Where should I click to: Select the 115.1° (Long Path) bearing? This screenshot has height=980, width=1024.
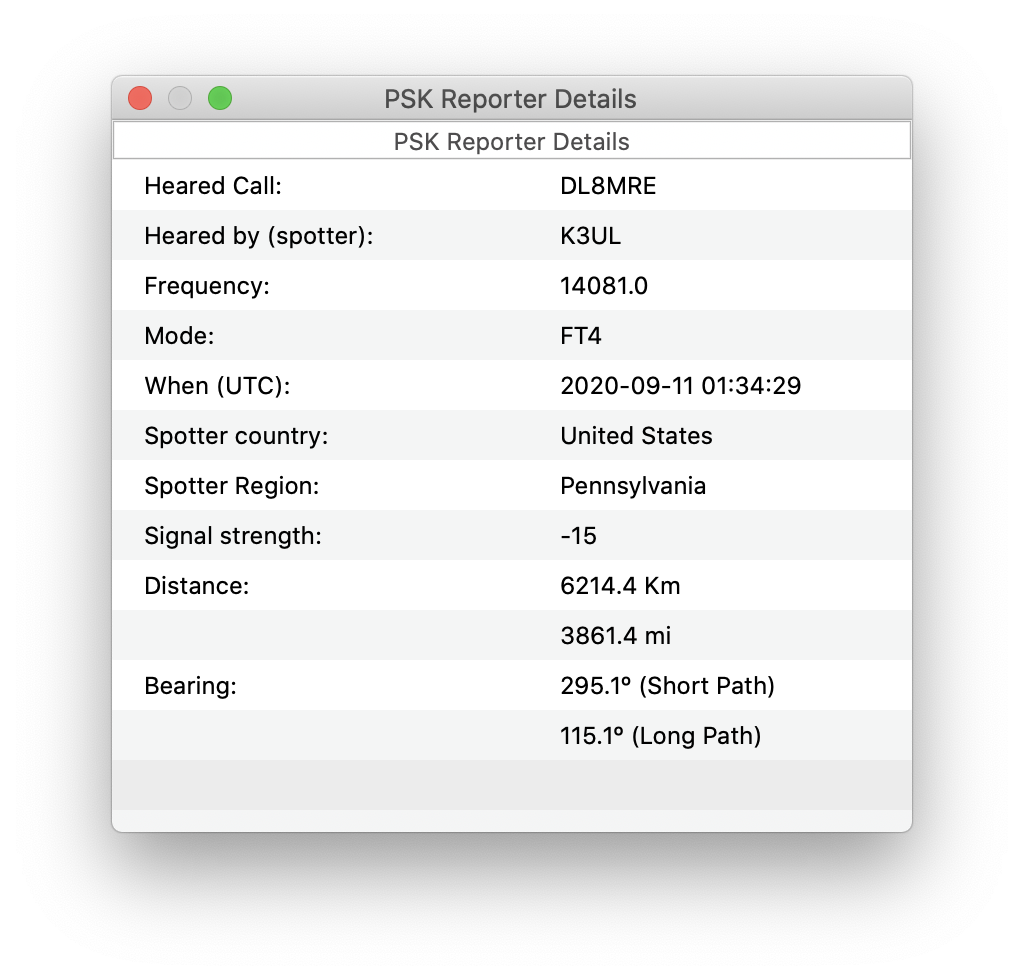click(661, 736)
